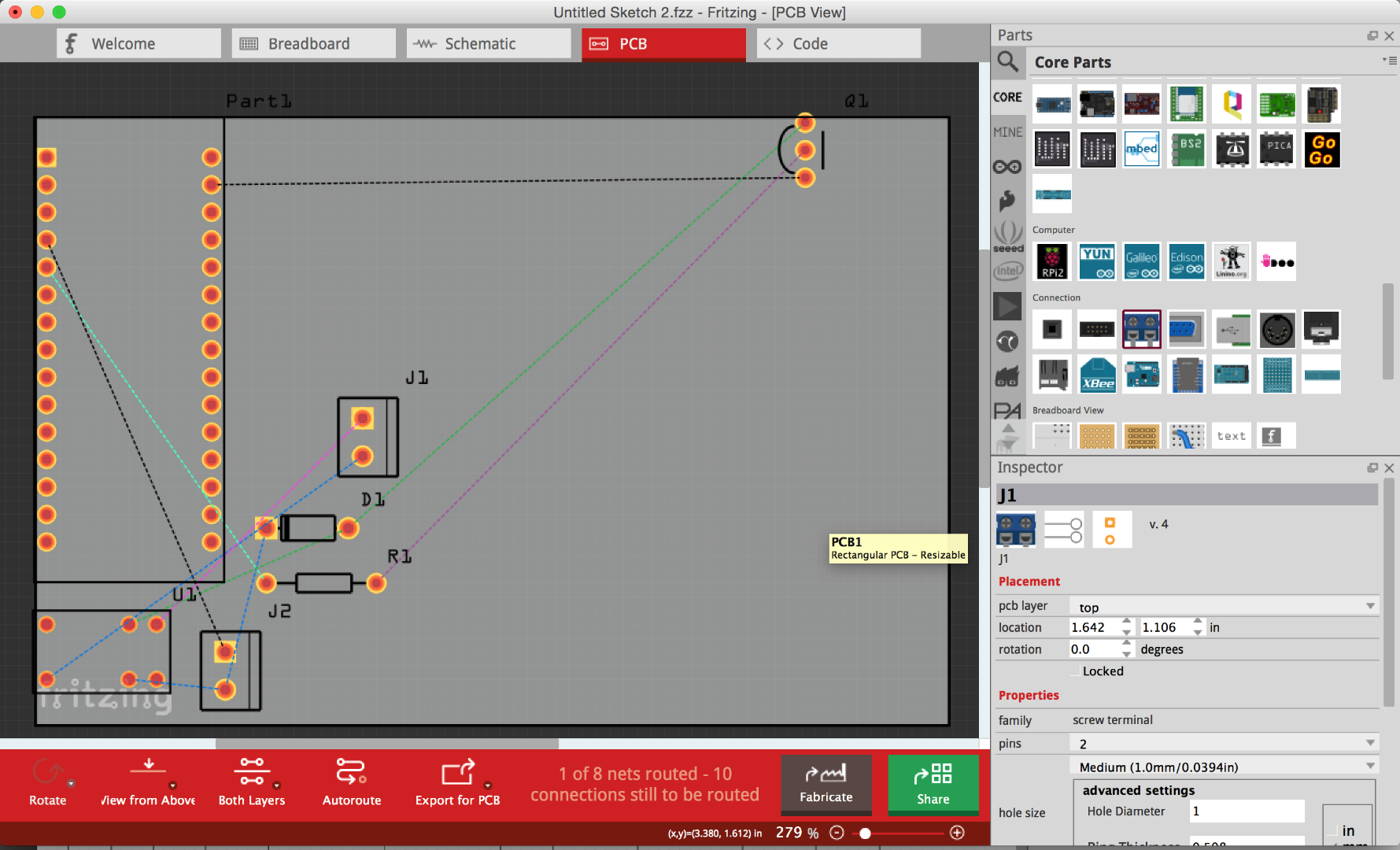Click the Fabricate button
The width and height of the screenshot is (1400, 850).
pos(826,785)
